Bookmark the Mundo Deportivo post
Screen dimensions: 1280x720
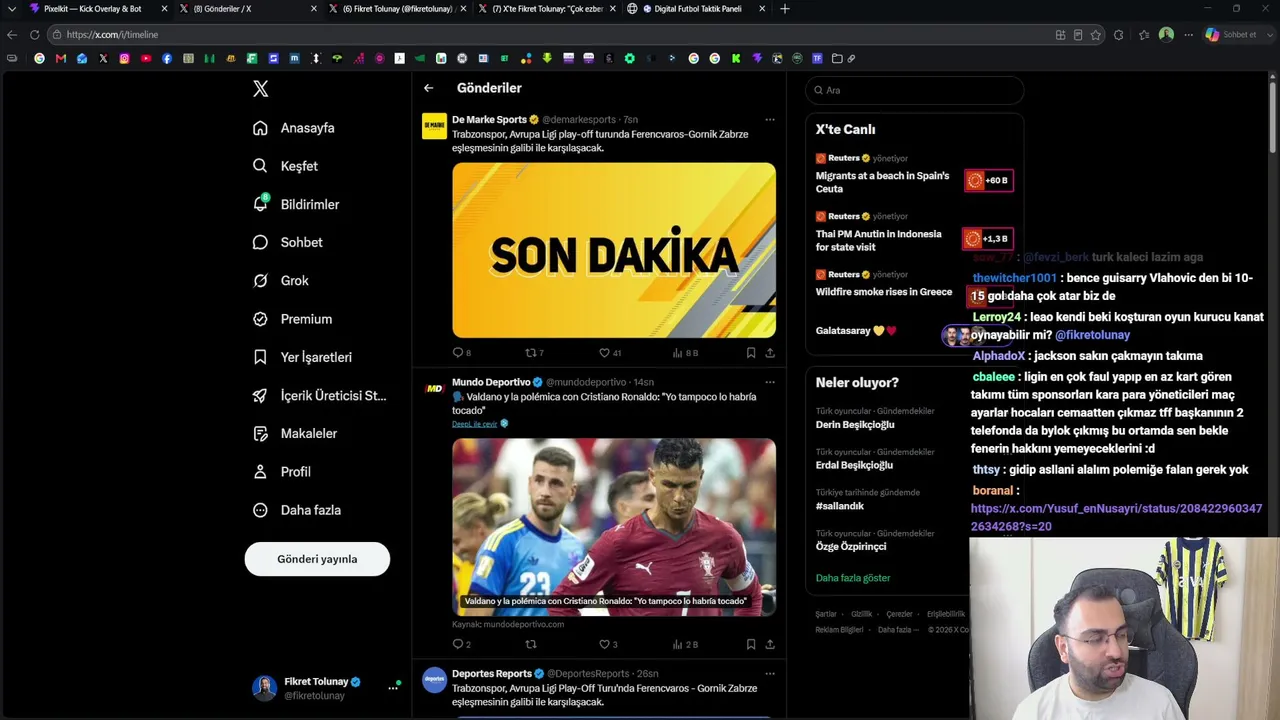tap(751, 645)
